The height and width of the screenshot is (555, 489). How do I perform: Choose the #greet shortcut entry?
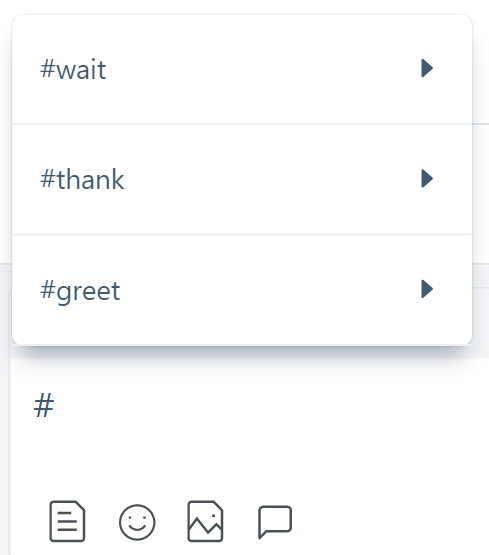[242, 290]
